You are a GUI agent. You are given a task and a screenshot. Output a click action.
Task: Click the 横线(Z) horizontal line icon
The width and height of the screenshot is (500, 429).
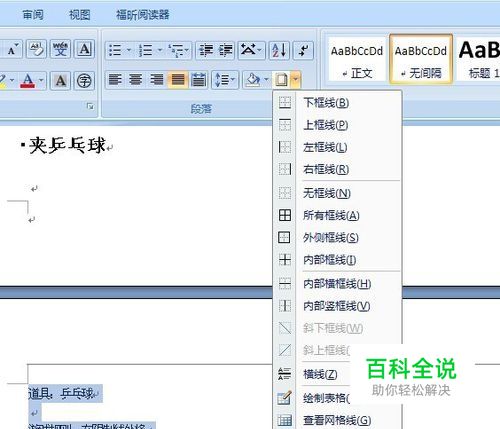[x=284, y=374]
